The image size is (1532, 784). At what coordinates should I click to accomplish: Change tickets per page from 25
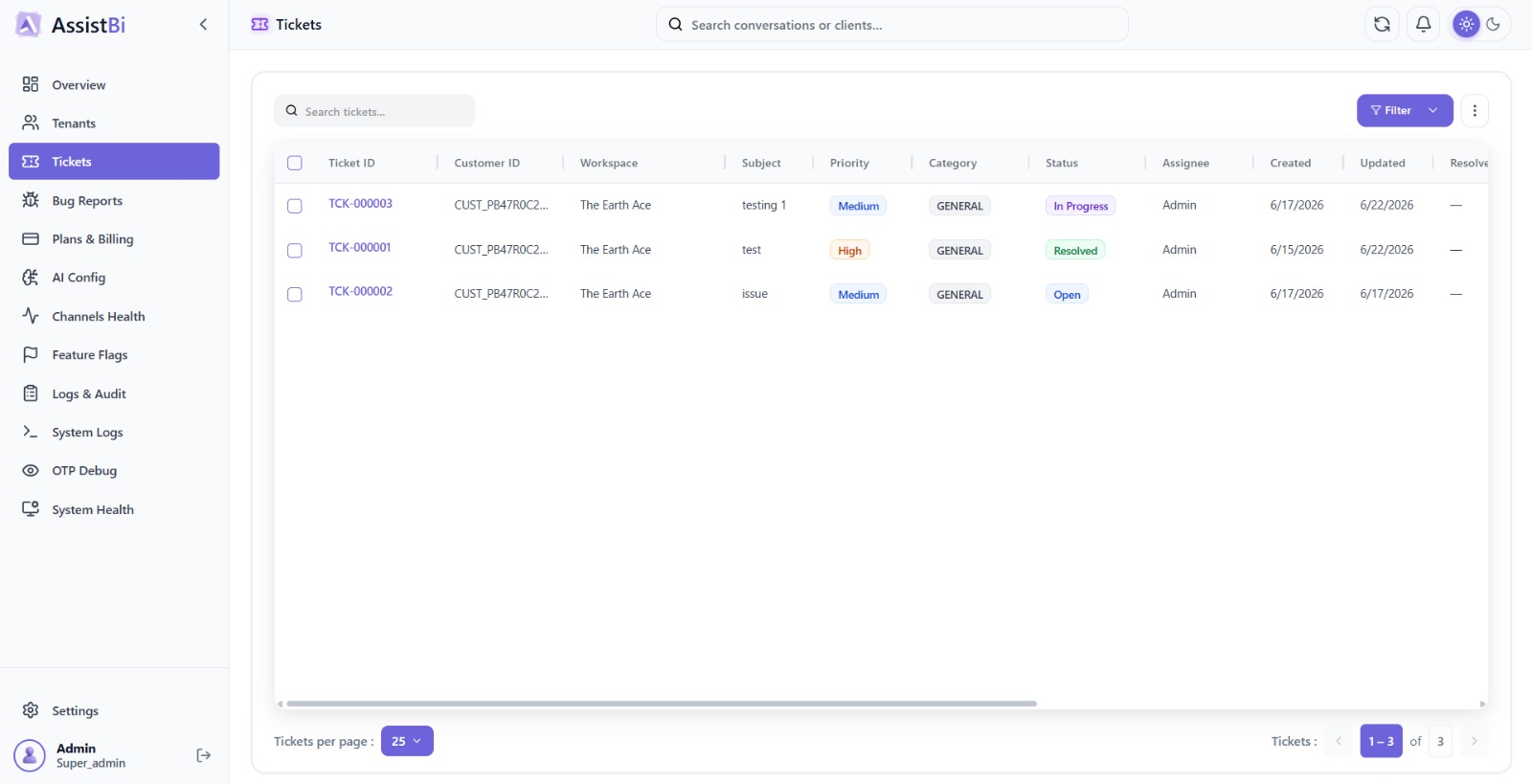pos(407,741)
